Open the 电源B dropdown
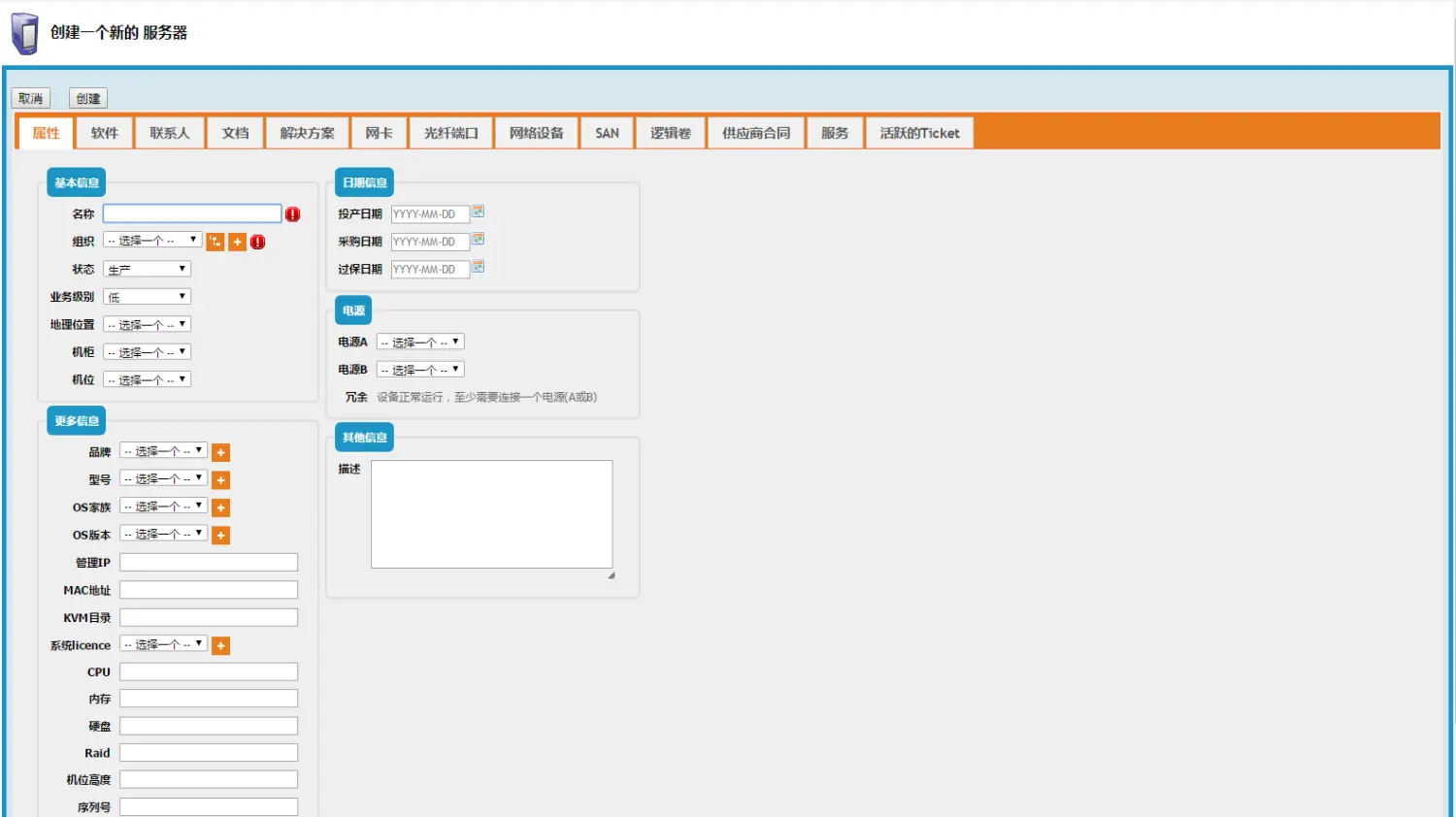 click(420, 370)
